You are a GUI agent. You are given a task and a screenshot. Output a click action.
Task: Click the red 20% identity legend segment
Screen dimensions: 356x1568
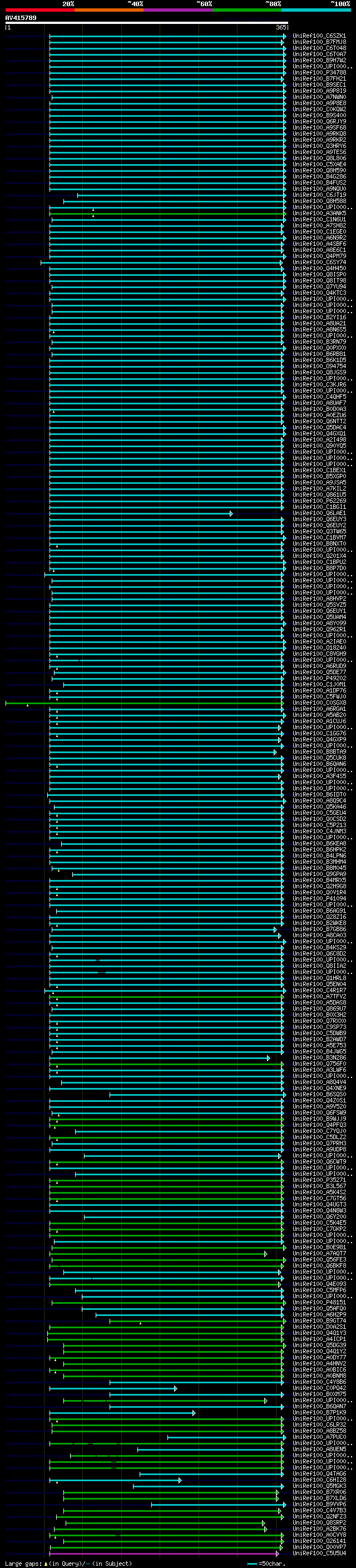(x=39, y=10)
